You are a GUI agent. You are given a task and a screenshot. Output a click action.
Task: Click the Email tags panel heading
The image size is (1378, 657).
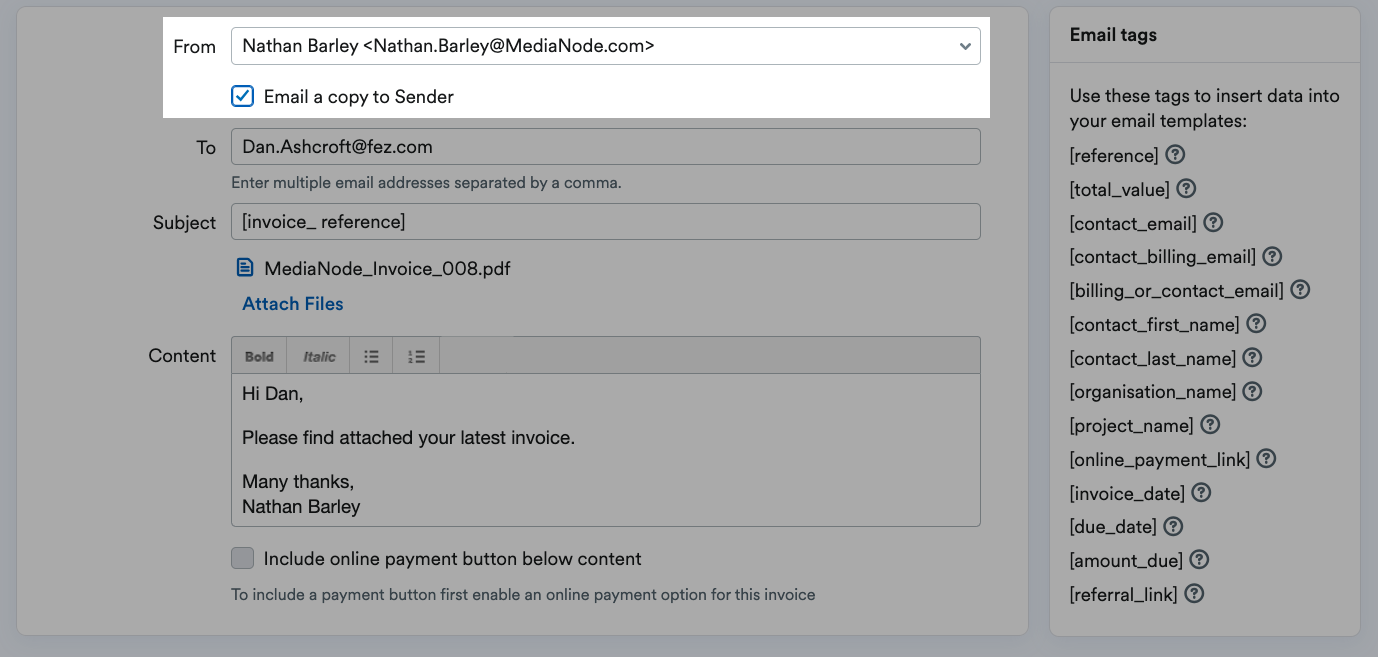point(1113,34)
